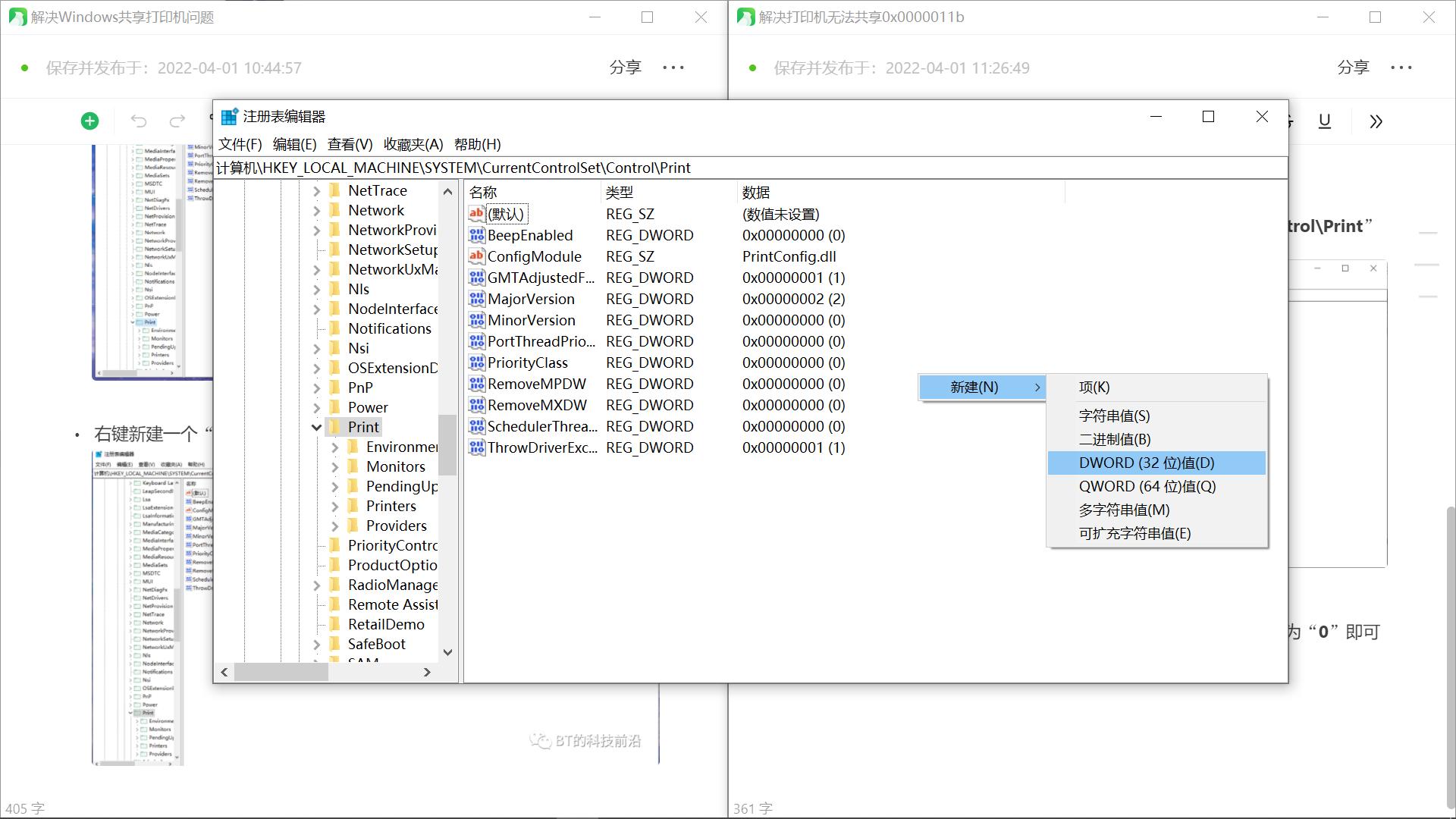
Task: Click the green new note plus icon
Action: (89, 121)
